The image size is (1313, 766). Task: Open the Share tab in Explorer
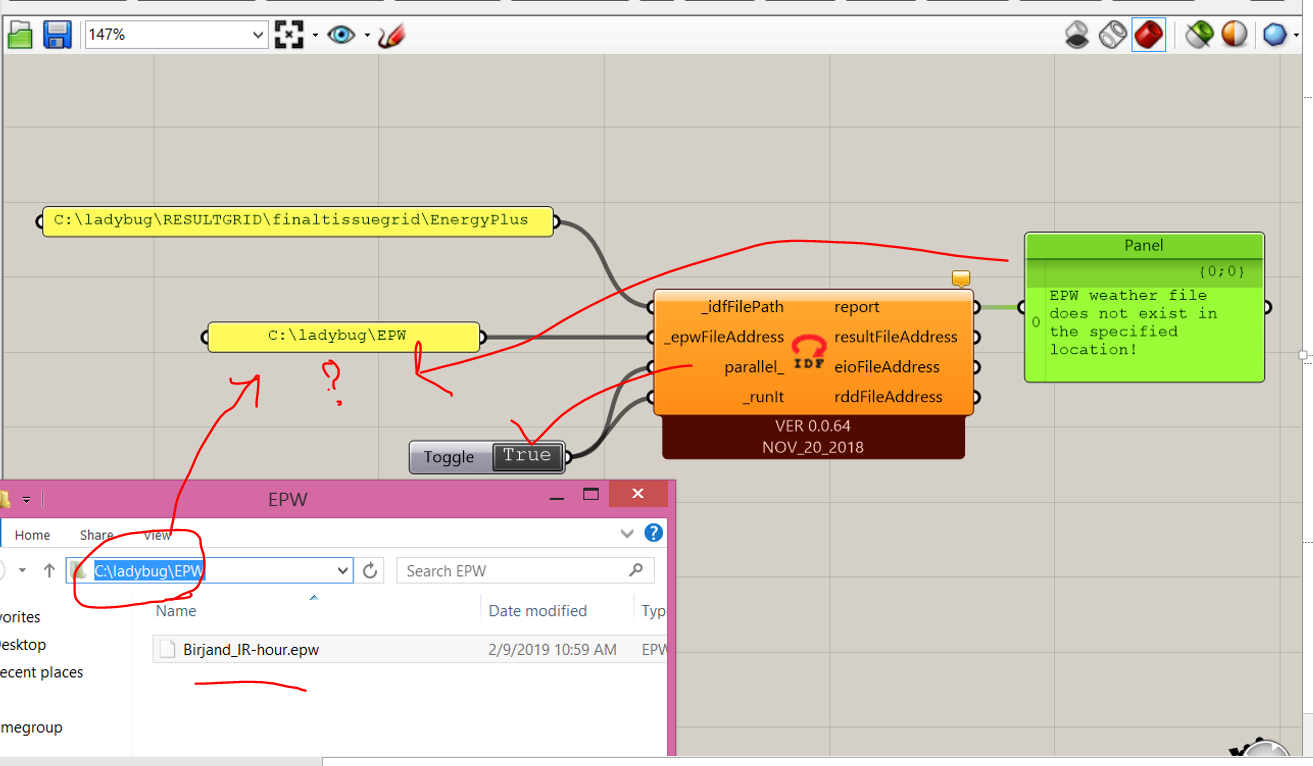point(97,535)
